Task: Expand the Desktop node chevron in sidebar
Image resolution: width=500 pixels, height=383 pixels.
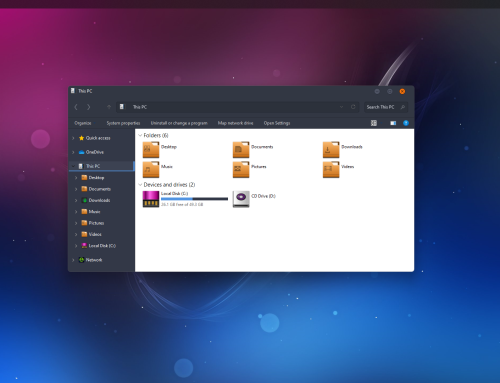Action: [76, 178]
